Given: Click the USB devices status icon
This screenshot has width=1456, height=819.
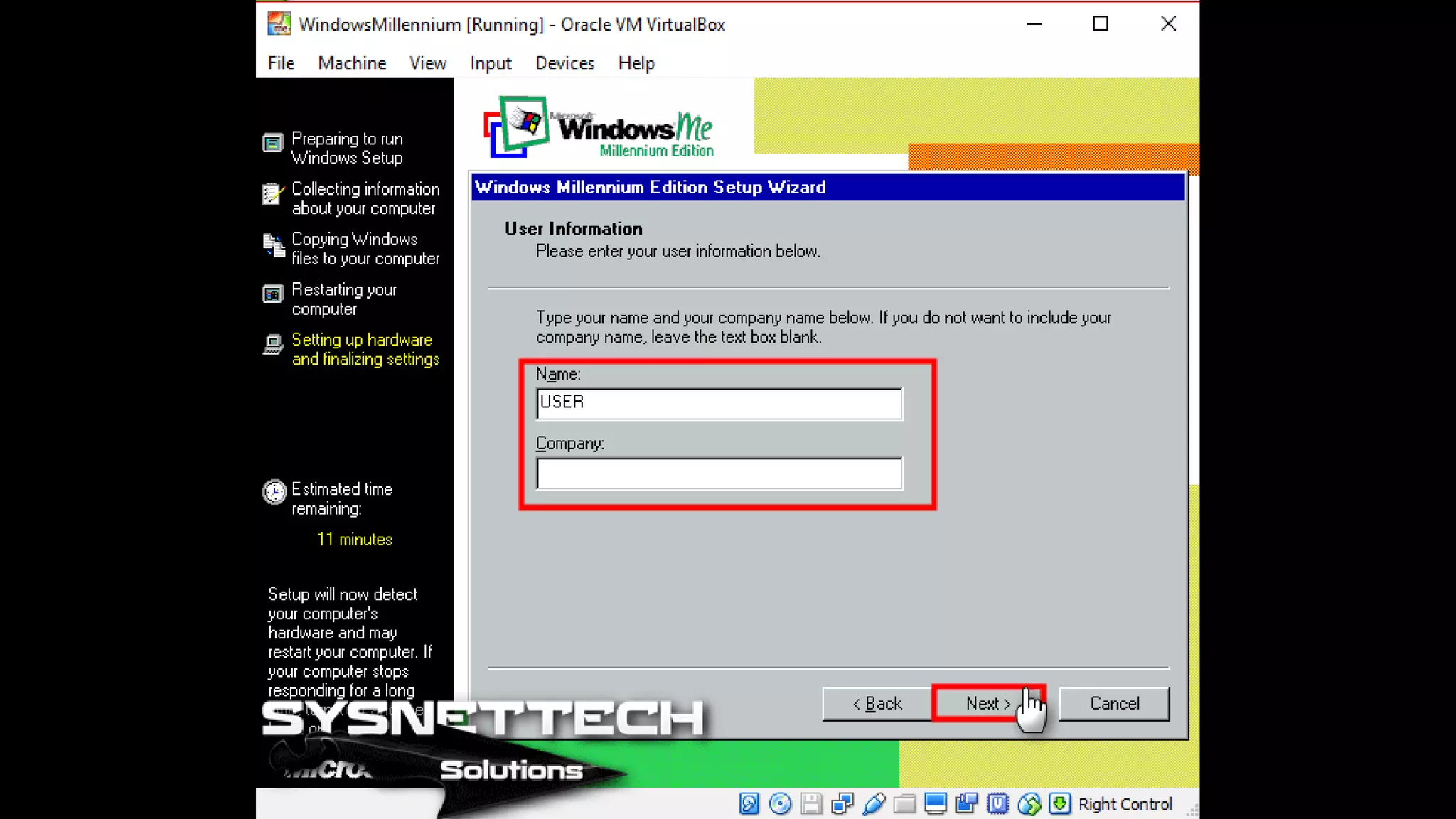Looking at the screenshot, I should [874, 804].
